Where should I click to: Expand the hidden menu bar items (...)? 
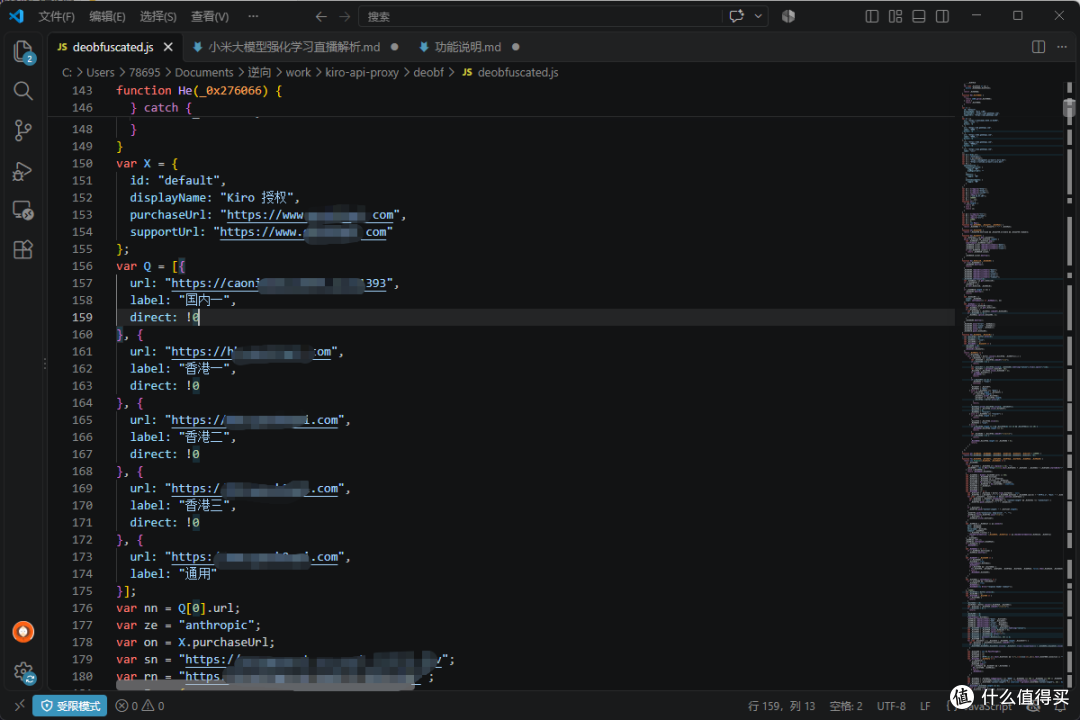253,16
